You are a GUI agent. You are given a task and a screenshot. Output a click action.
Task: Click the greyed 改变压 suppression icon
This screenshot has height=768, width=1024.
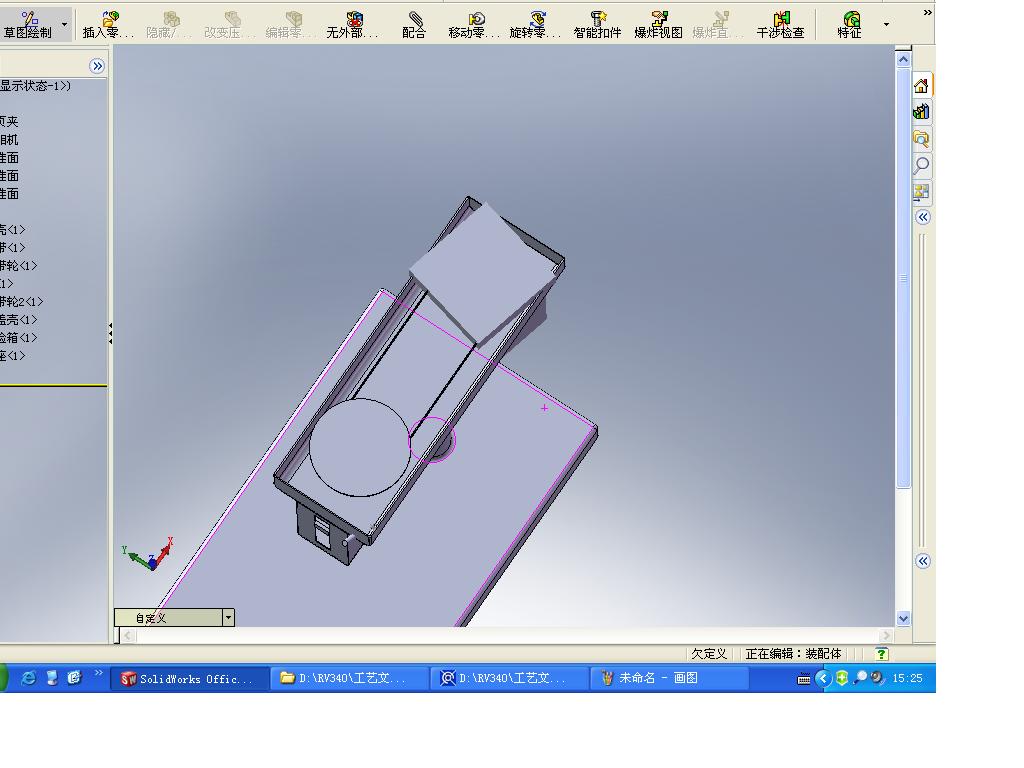pyautogui.click(x=230, y=25)
